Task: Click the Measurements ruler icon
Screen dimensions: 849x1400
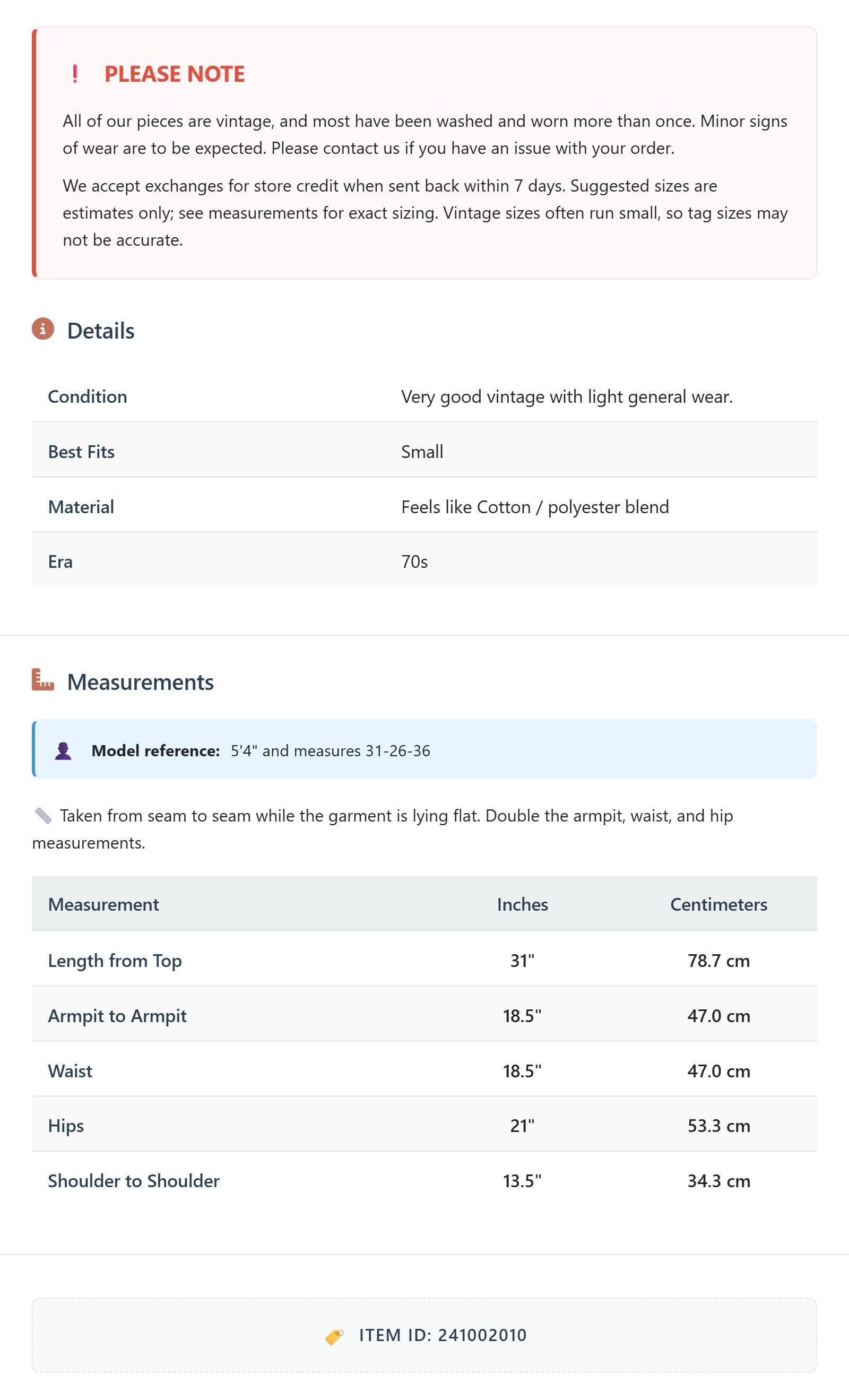Action: 42,680
